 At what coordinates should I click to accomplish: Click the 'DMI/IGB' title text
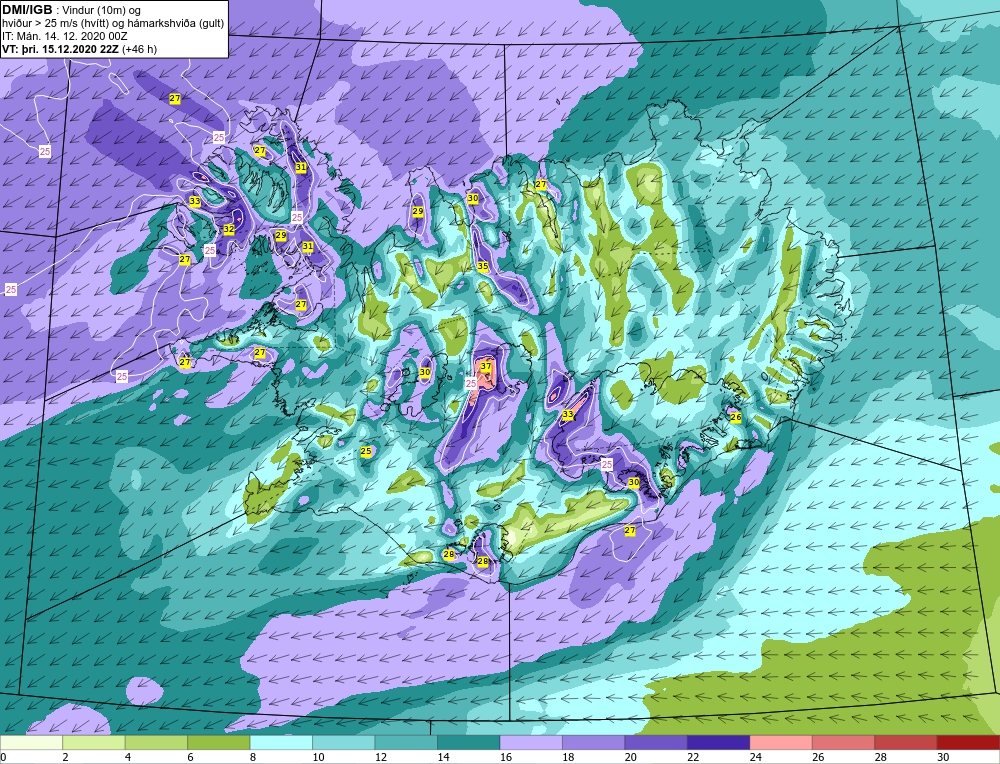point(27,10)
